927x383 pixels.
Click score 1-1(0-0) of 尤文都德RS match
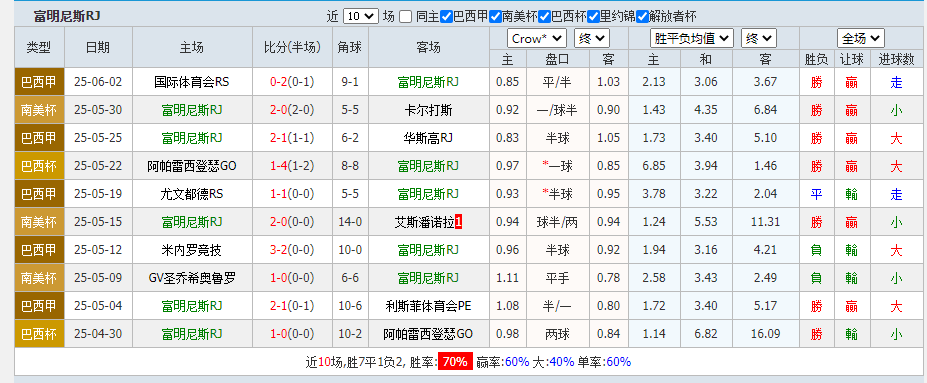(292, 194)
